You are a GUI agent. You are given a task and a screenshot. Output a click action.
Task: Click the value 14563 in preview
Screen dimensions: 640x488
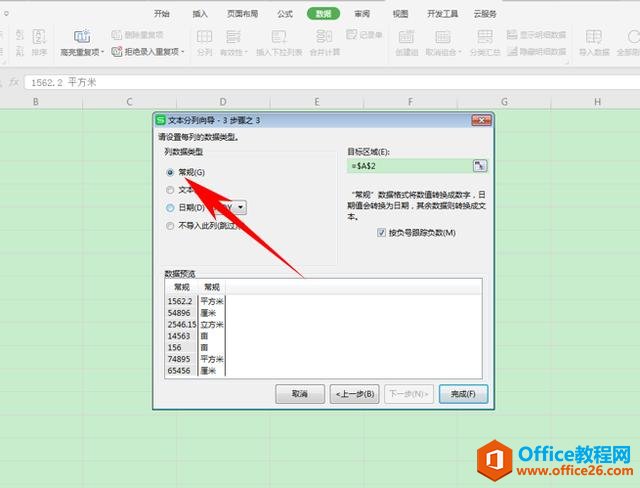pyautogui.click(x=179, y=336)
